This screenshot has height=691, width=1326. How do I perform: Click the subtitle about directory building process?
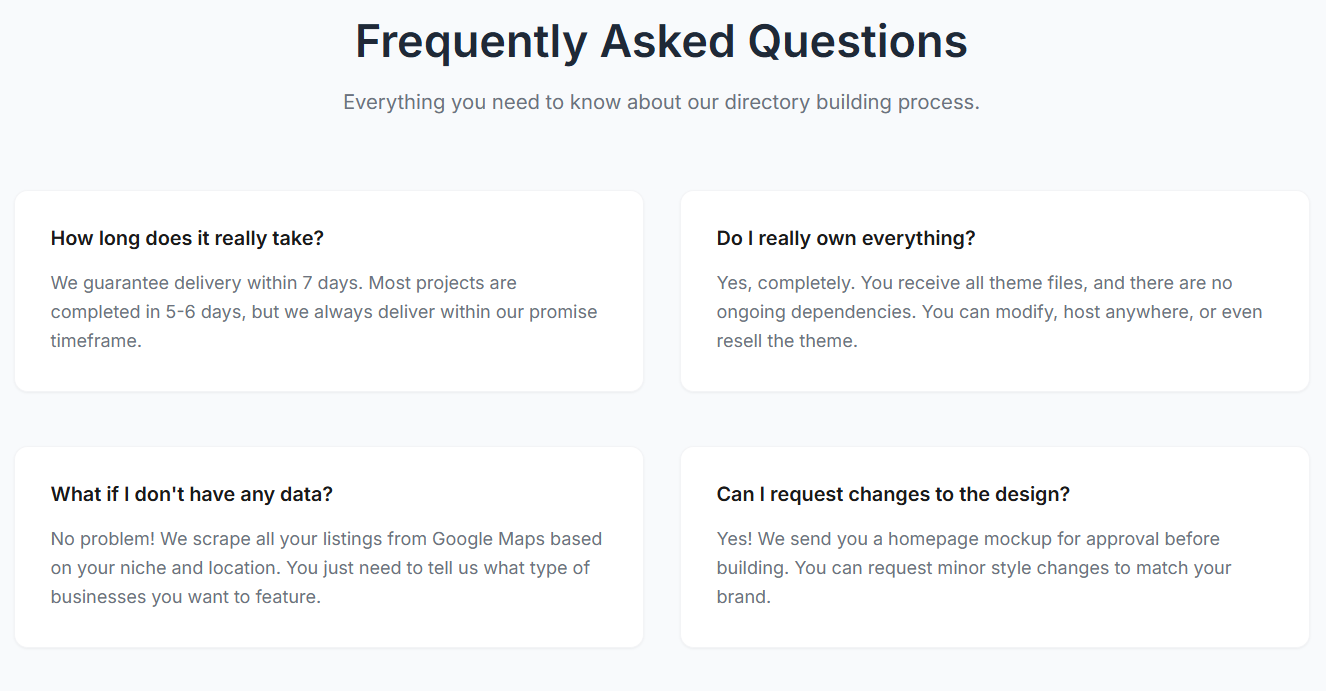[x=661, y=102]
